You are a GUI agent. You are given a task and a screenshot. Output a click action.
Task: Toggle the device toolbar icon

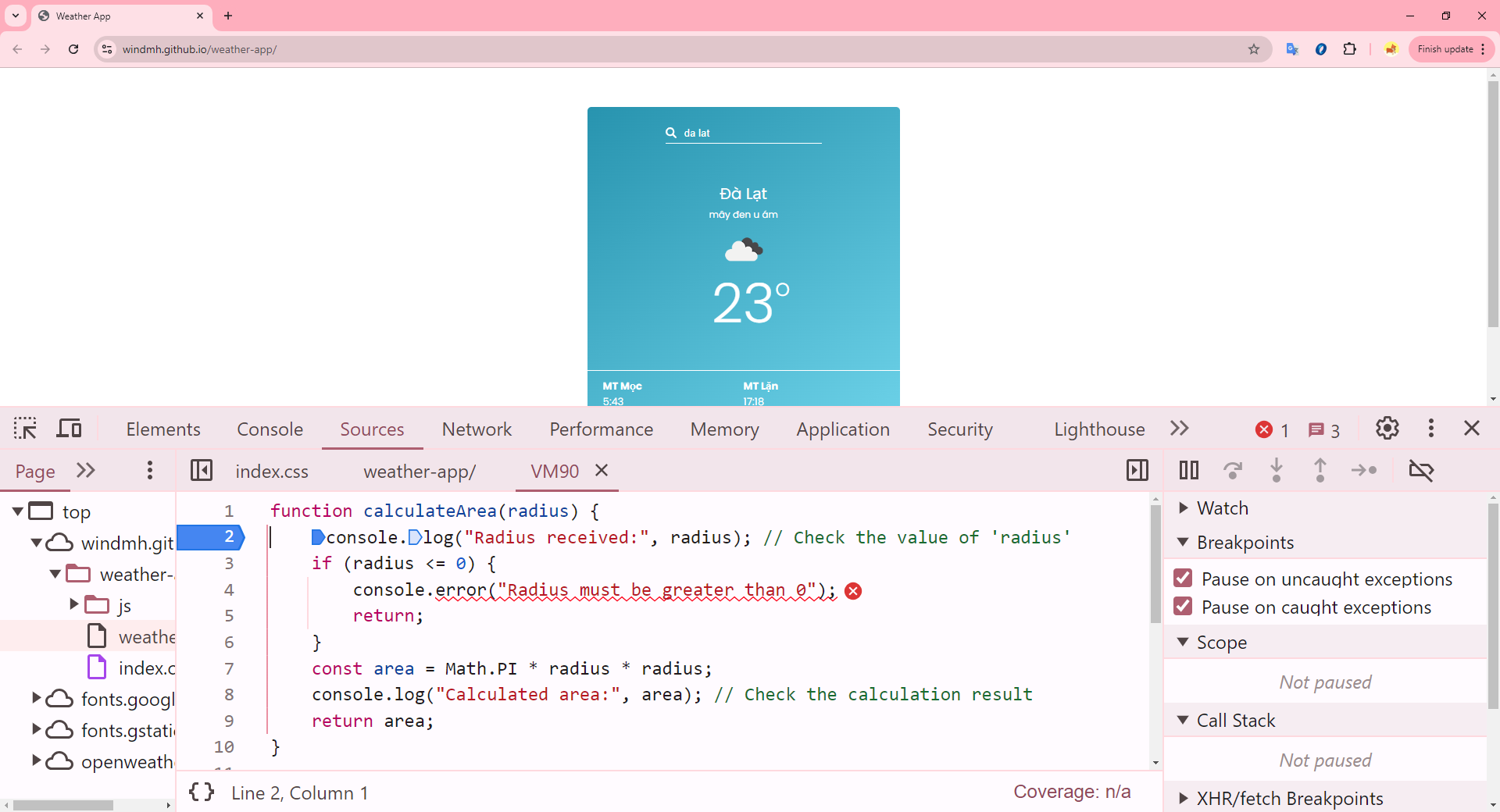(69, 429)
